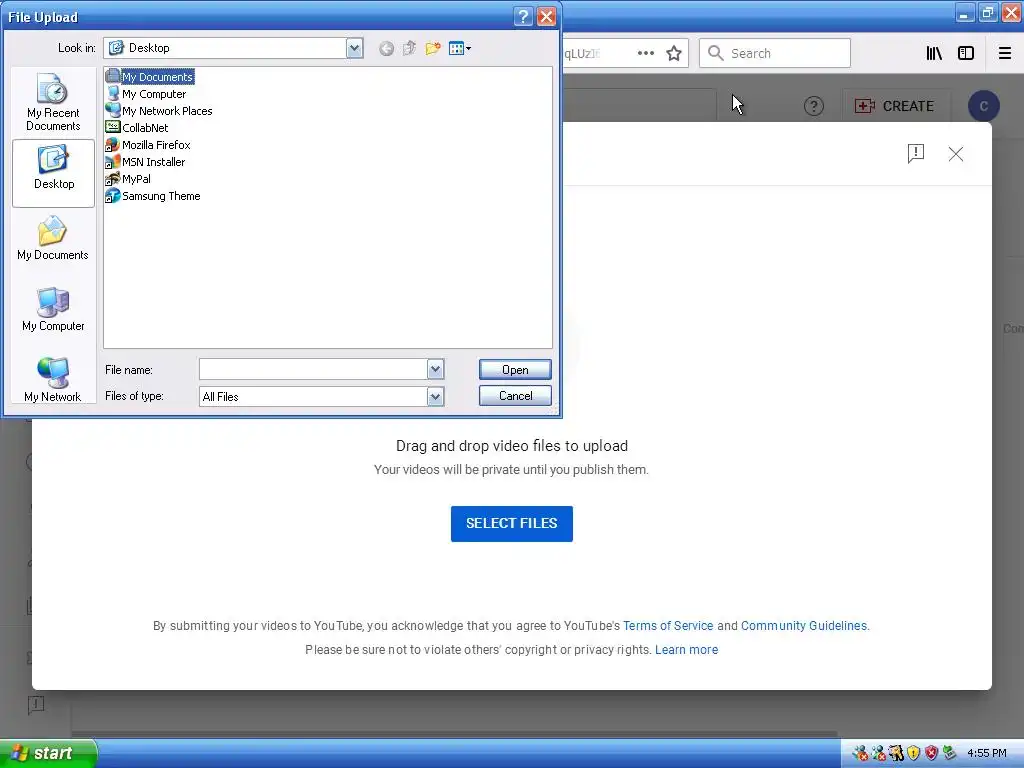Viewport: 1024px width, 768px height.
Task: Click the Learn more link
Action: 686,650
